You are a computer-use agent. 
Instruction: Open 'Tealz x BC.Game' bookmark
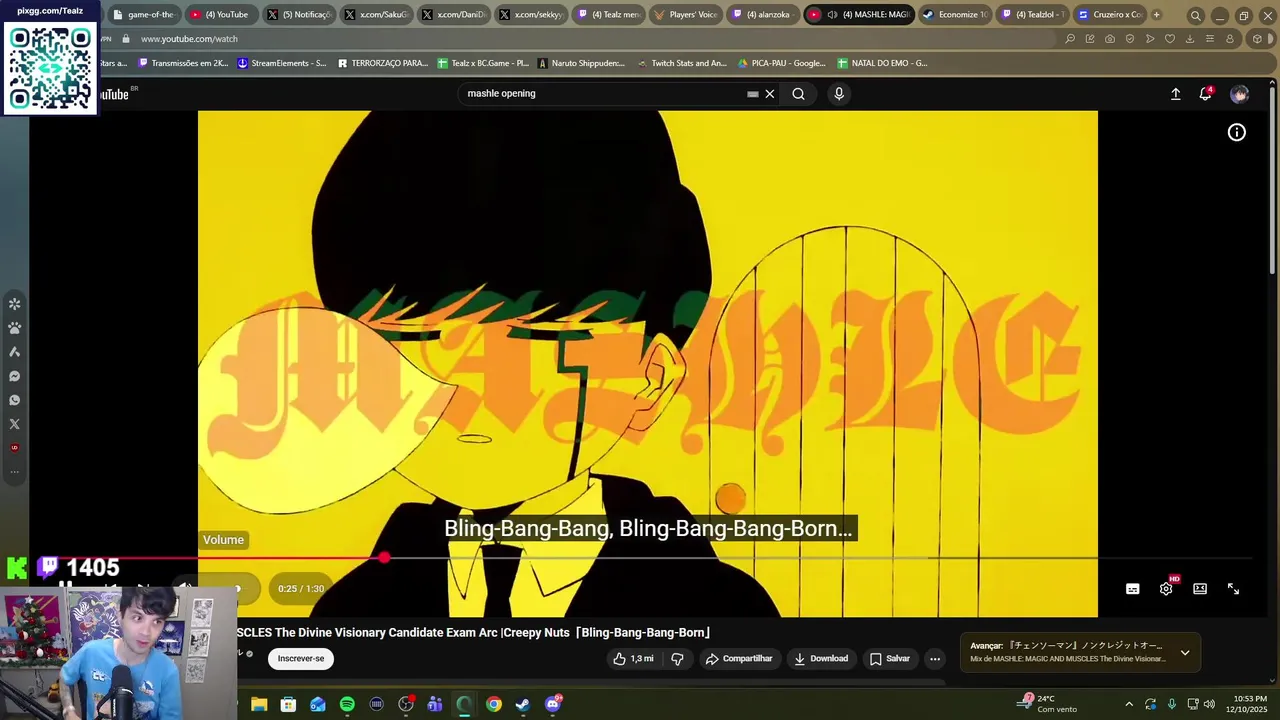(483, 63)
